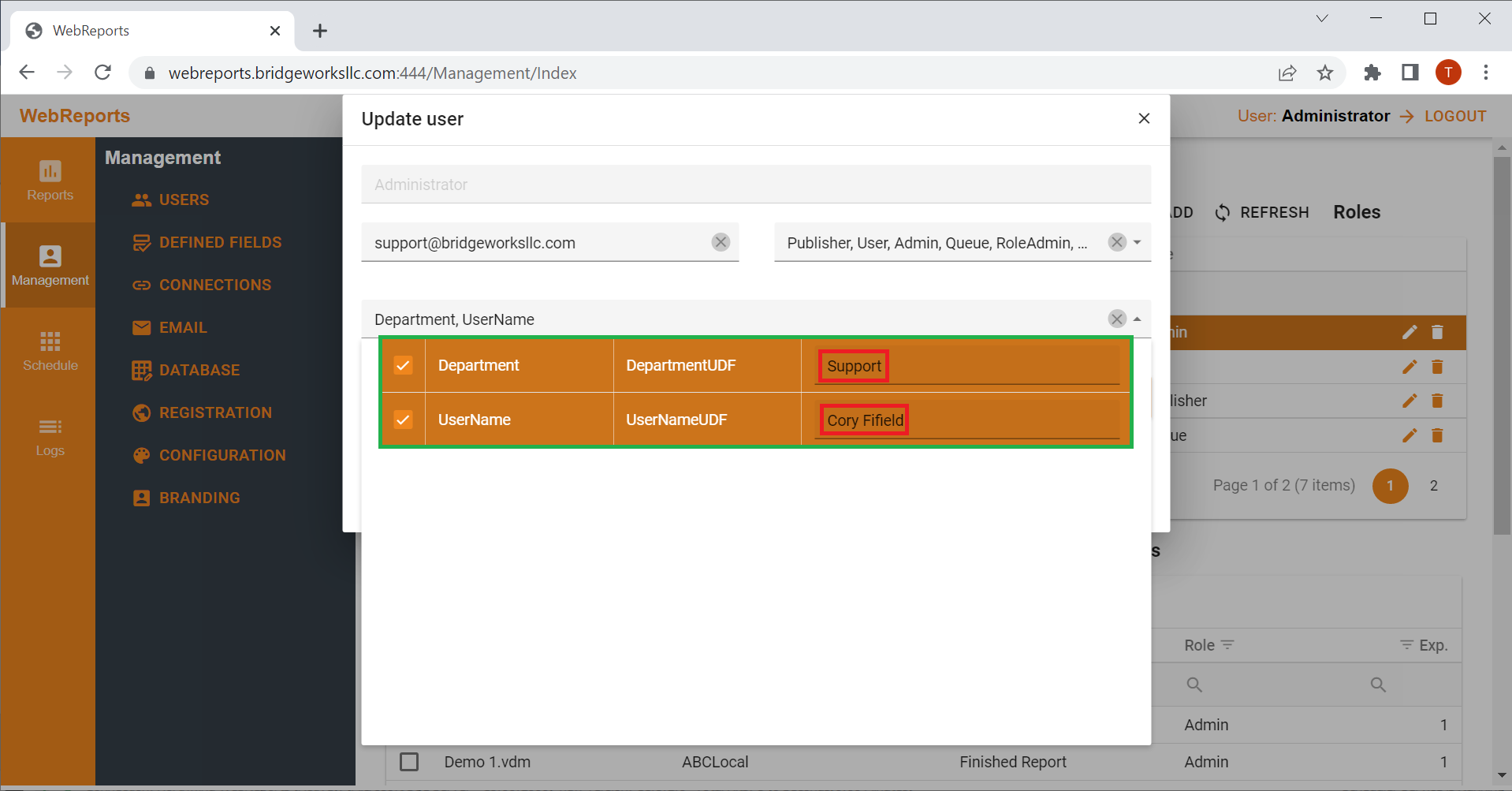Open the Chrome profile avatar
The image size is (1512, 791).
[x=1448, y=73]
